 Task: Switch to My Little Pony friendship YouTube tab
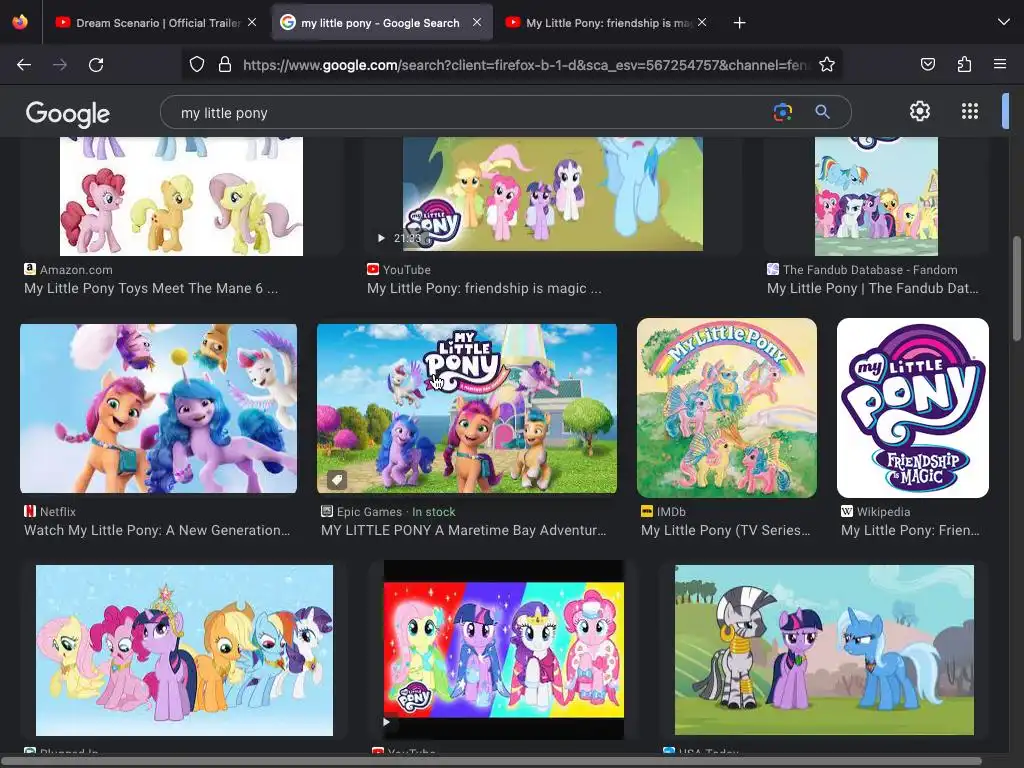click(x=606, y=23)
